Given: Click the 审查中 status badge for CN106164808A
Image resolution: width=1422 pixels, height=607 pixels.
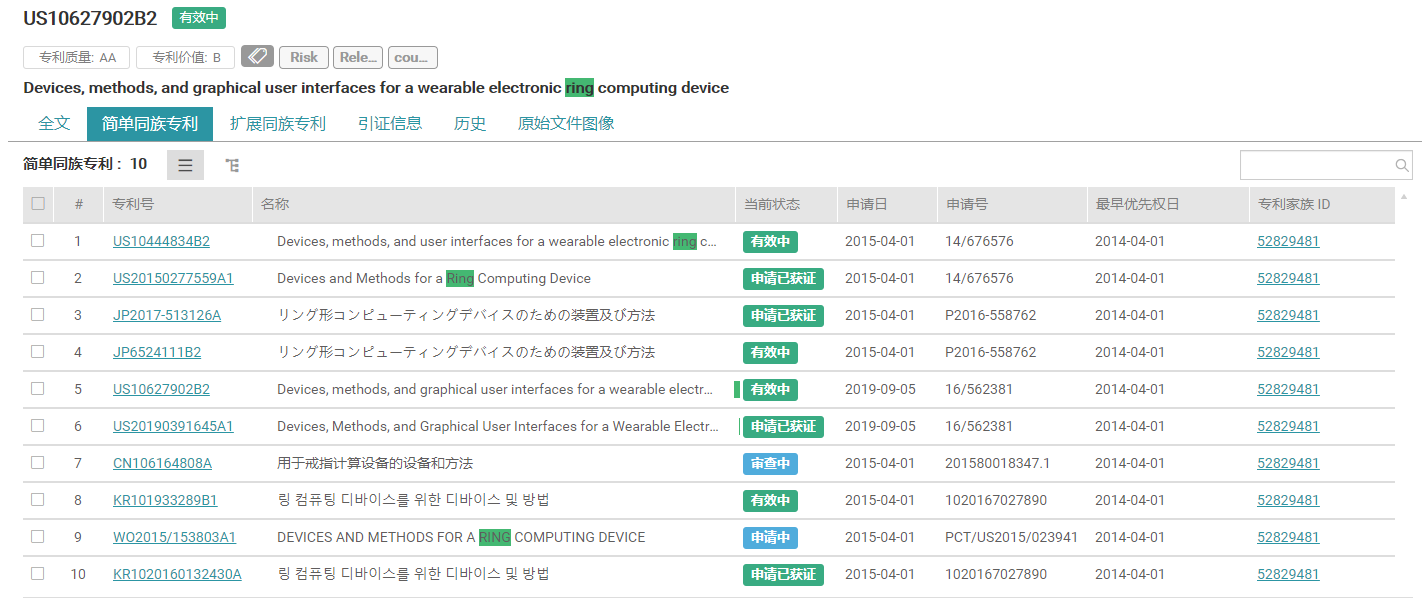Looking at the screenshot, I should [770, 464].
